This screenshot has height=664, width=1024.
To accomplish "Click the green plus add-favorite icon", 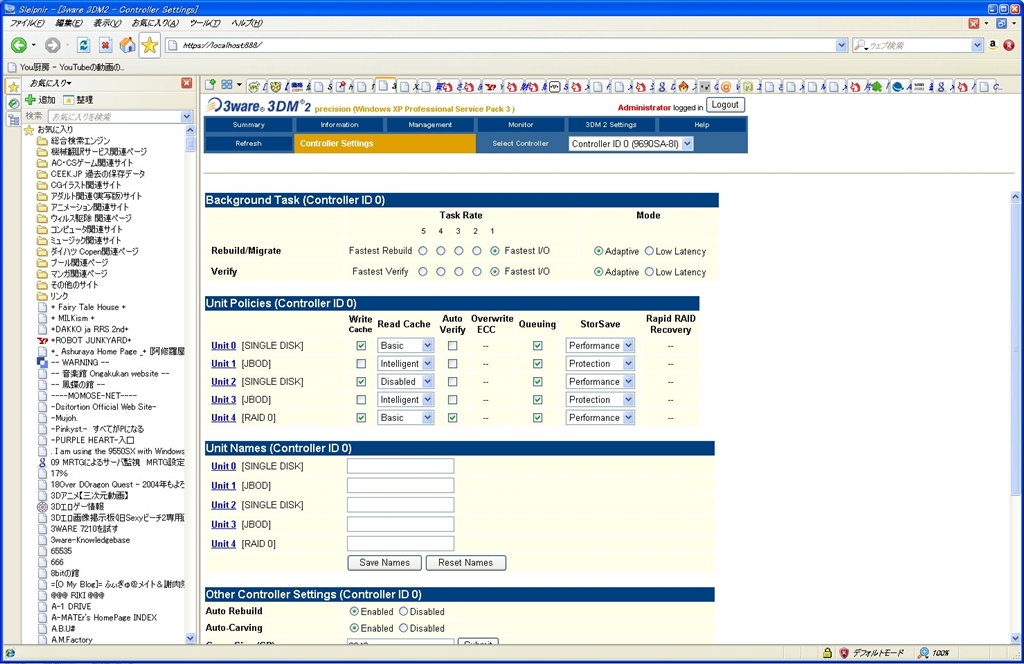I will [x=30, y=100].
